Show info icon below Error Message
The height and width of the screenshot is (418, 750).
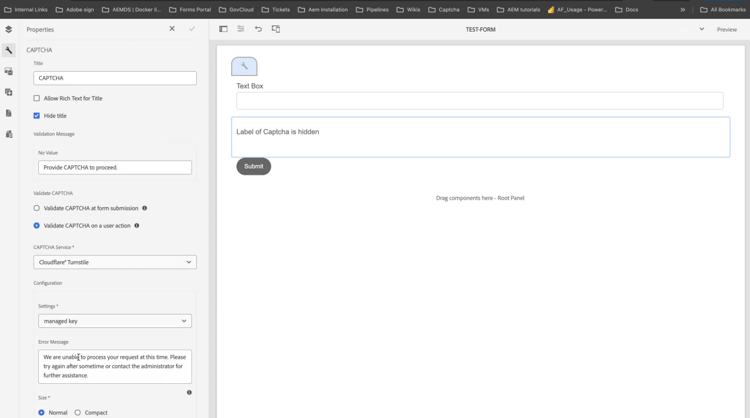pyautogui.click(x=189, y=392)
